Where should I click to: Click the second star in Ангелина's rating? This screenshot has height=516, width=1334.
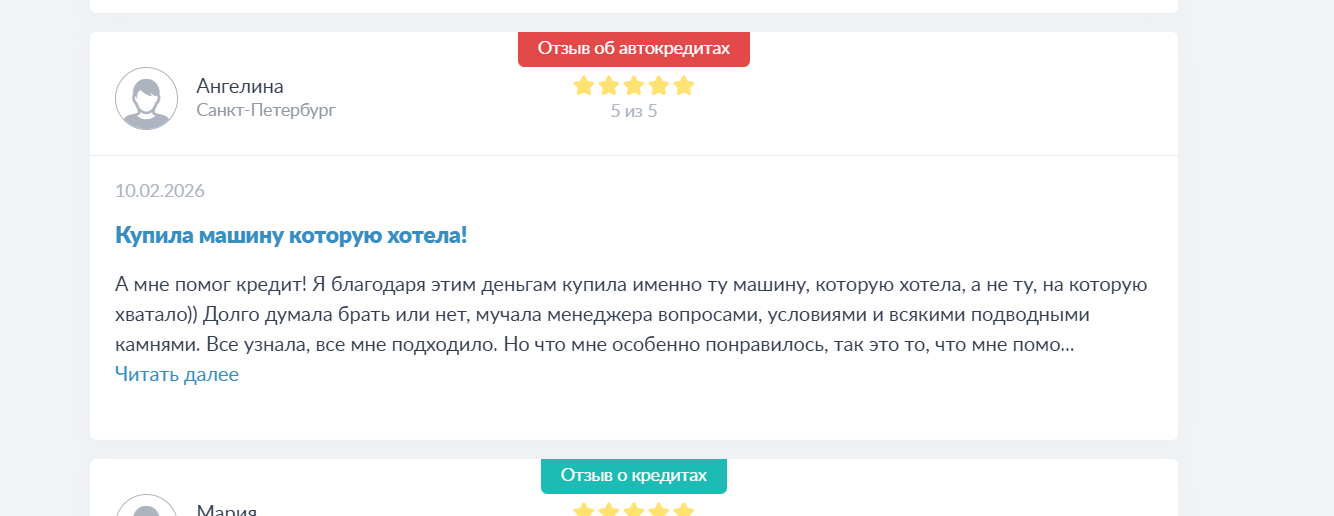609,86
